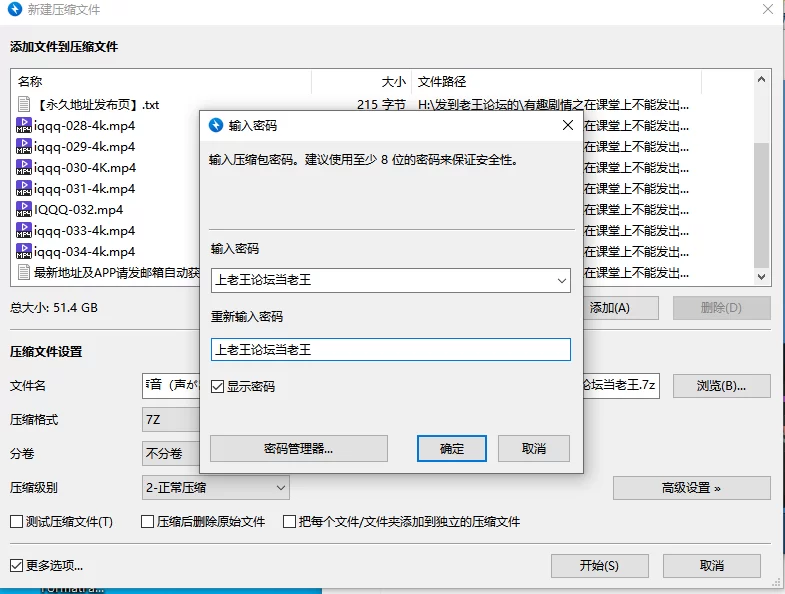
Task: Close the 新建压缩文件 main window
Action: (767, 9)
